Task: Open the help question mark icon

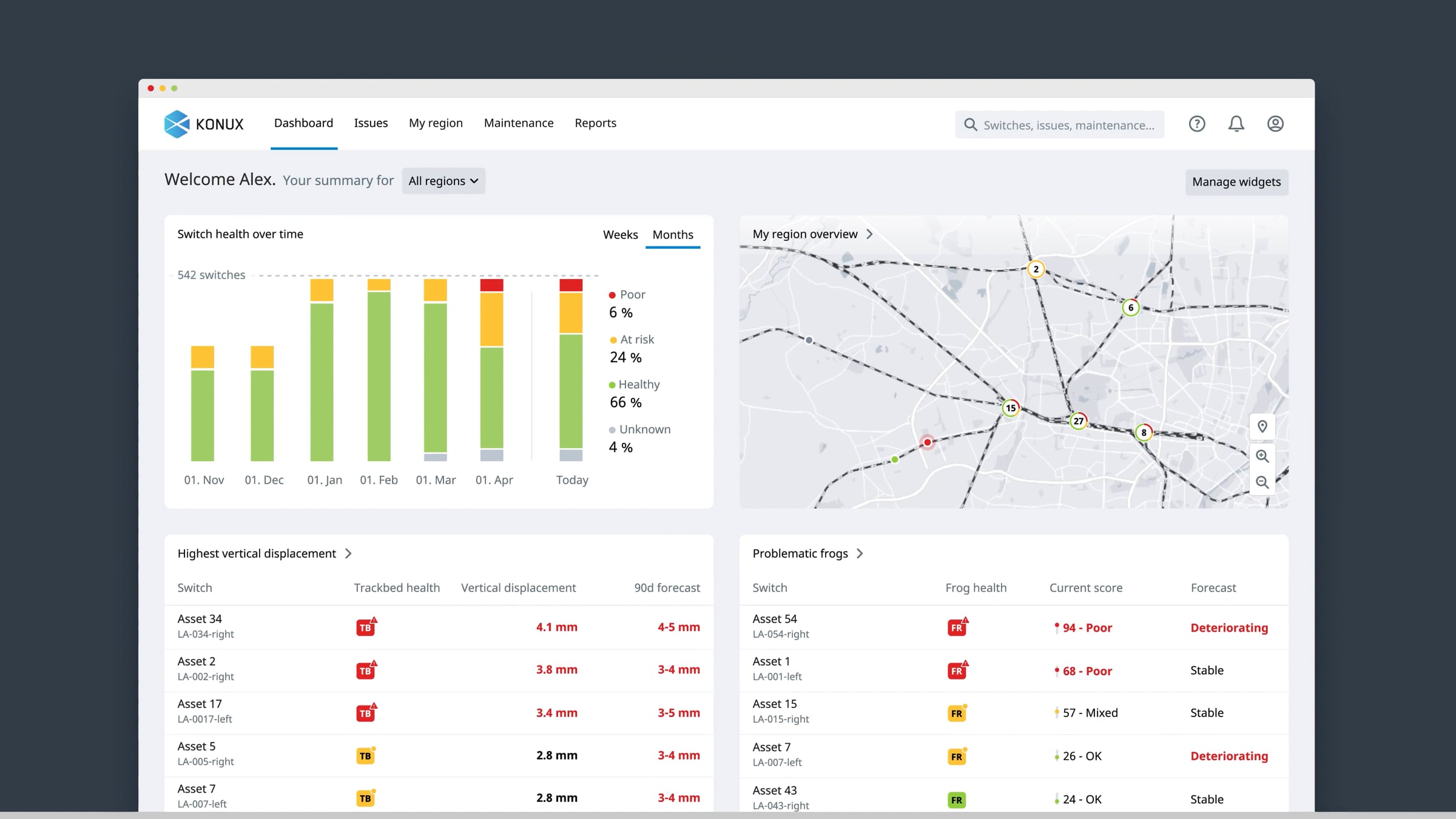Action: (1197, 124)
